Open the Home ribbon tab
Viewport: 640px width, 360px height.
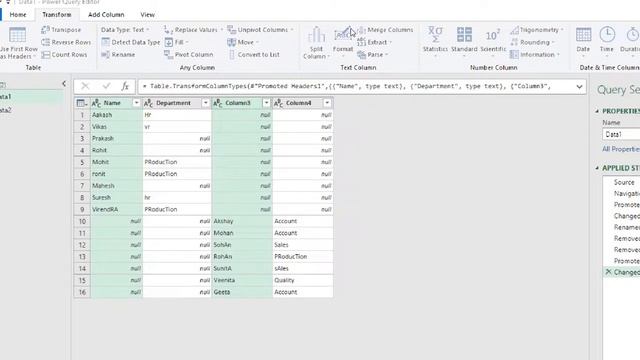pos(18,15)
